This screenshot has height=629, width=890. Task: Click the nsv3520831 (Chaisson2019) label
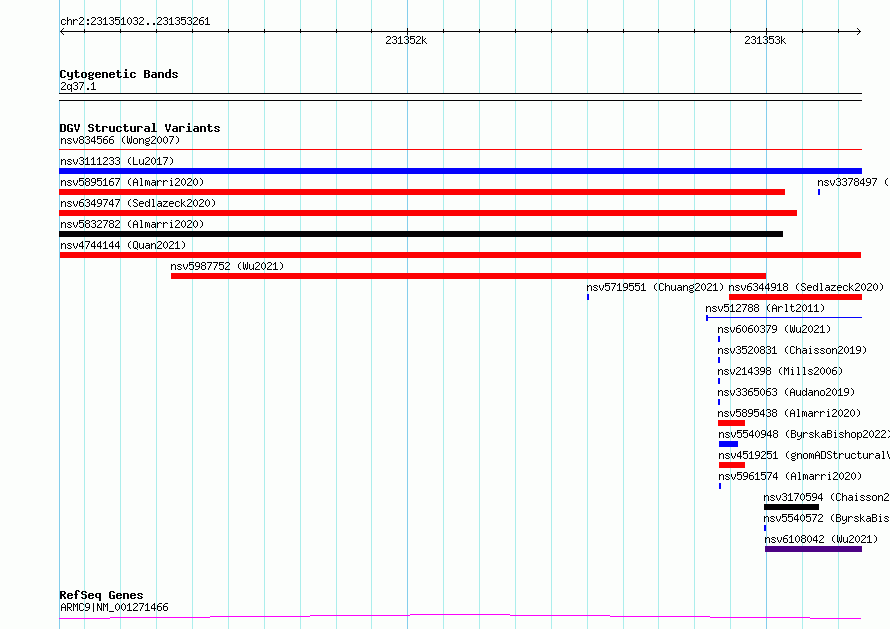[792, 350]
